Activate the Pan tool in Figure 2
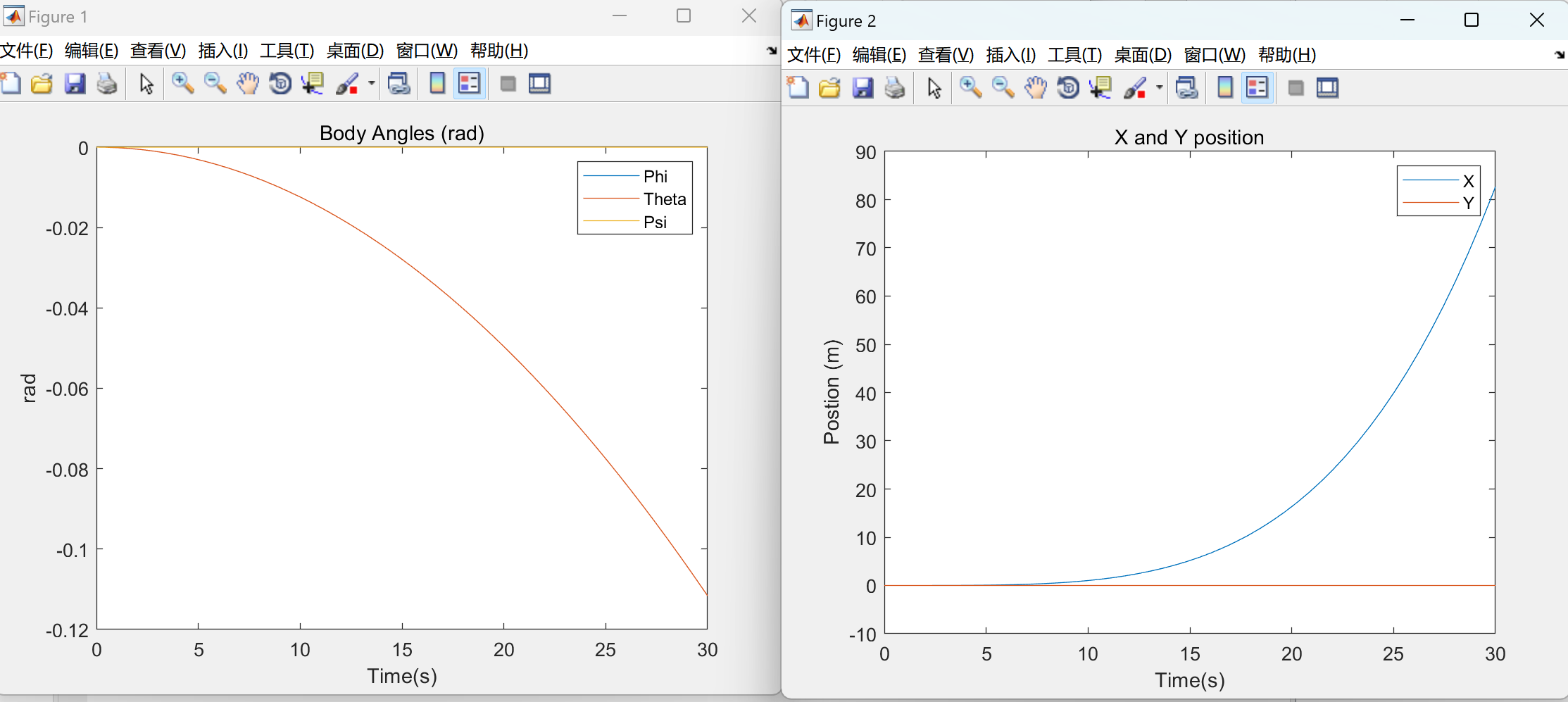The image size is (1568, 702). point(1036,87)
